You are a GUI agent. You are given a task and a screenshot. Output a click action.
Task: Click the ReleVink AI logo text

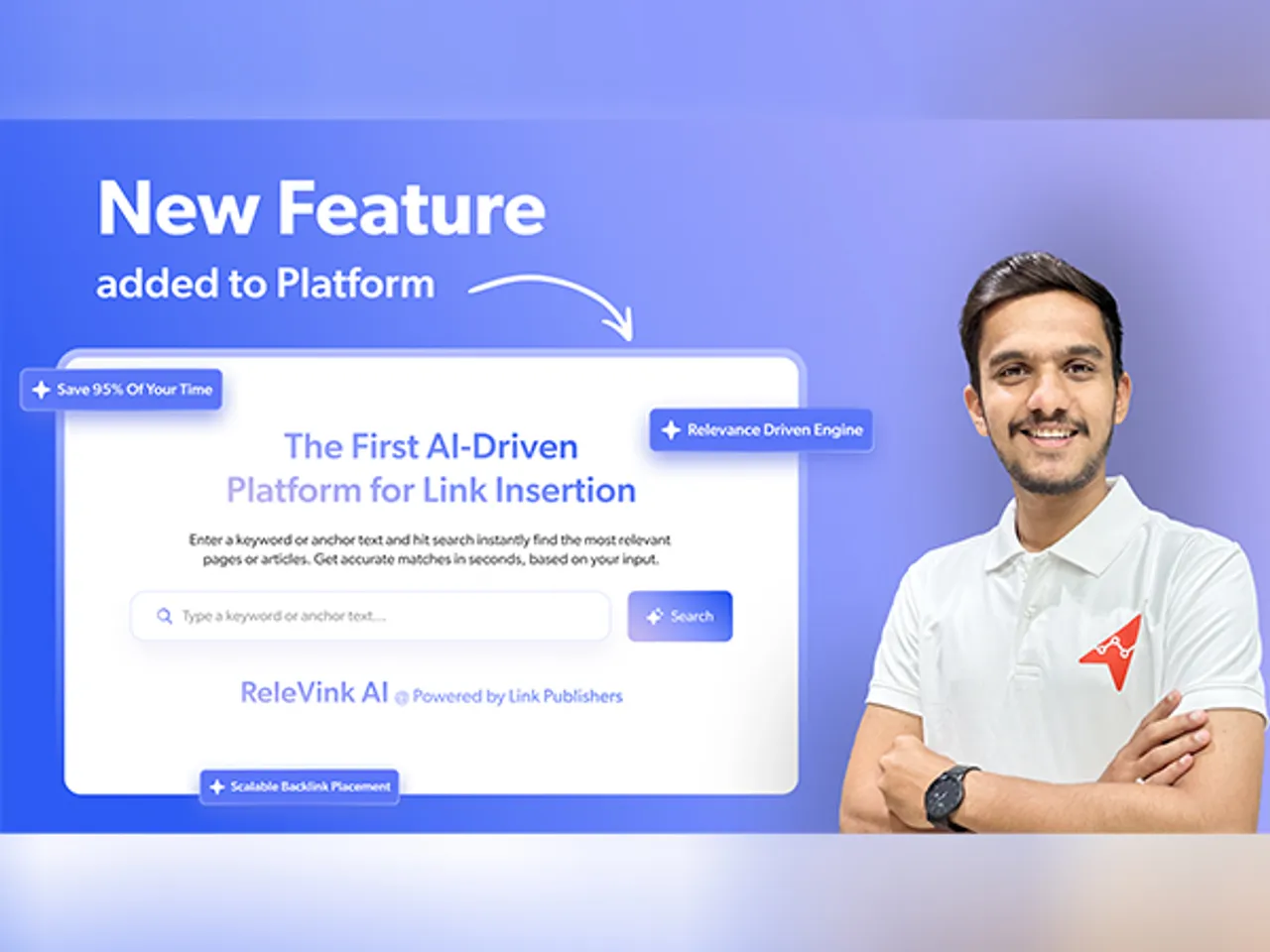(x=315, y=692)
